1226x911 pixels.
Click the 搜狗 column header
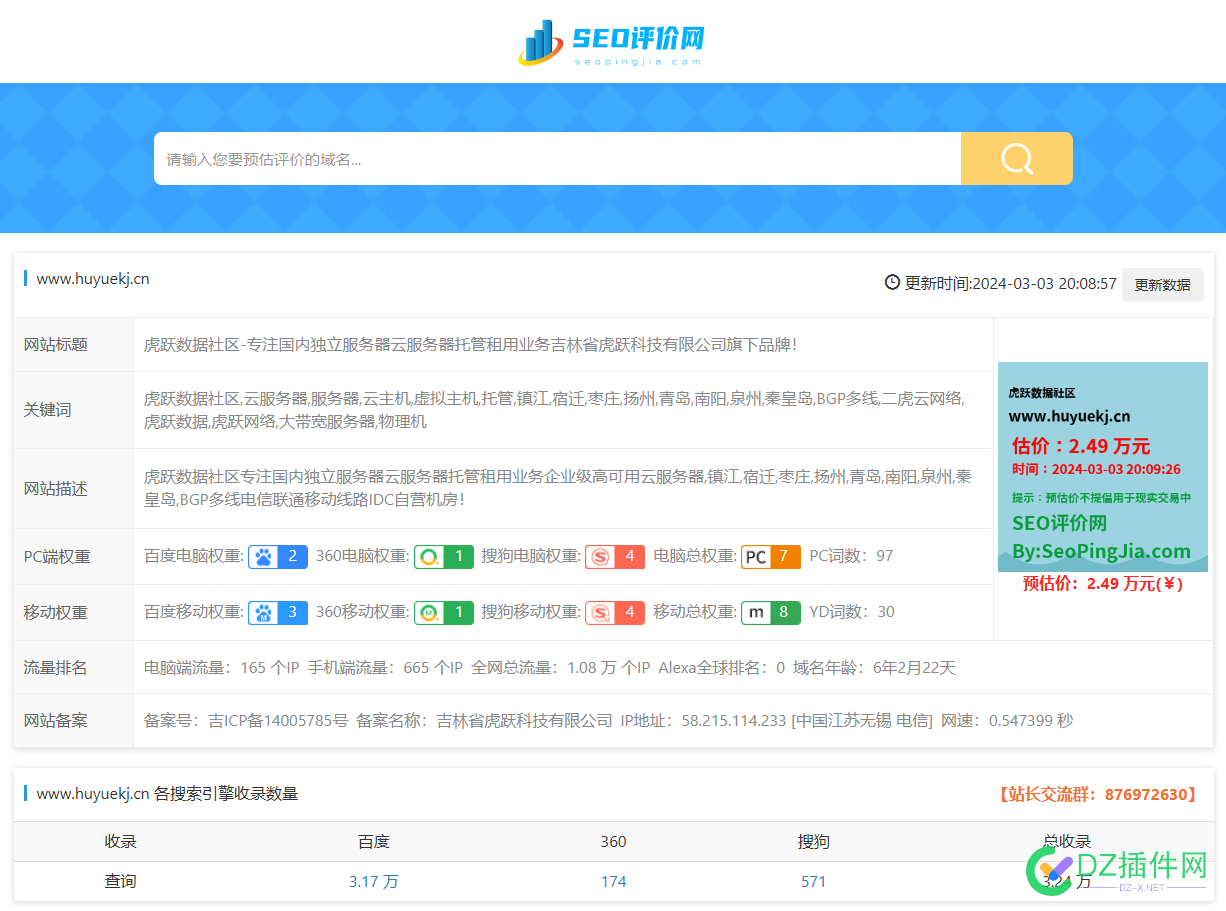coord(814,842)
